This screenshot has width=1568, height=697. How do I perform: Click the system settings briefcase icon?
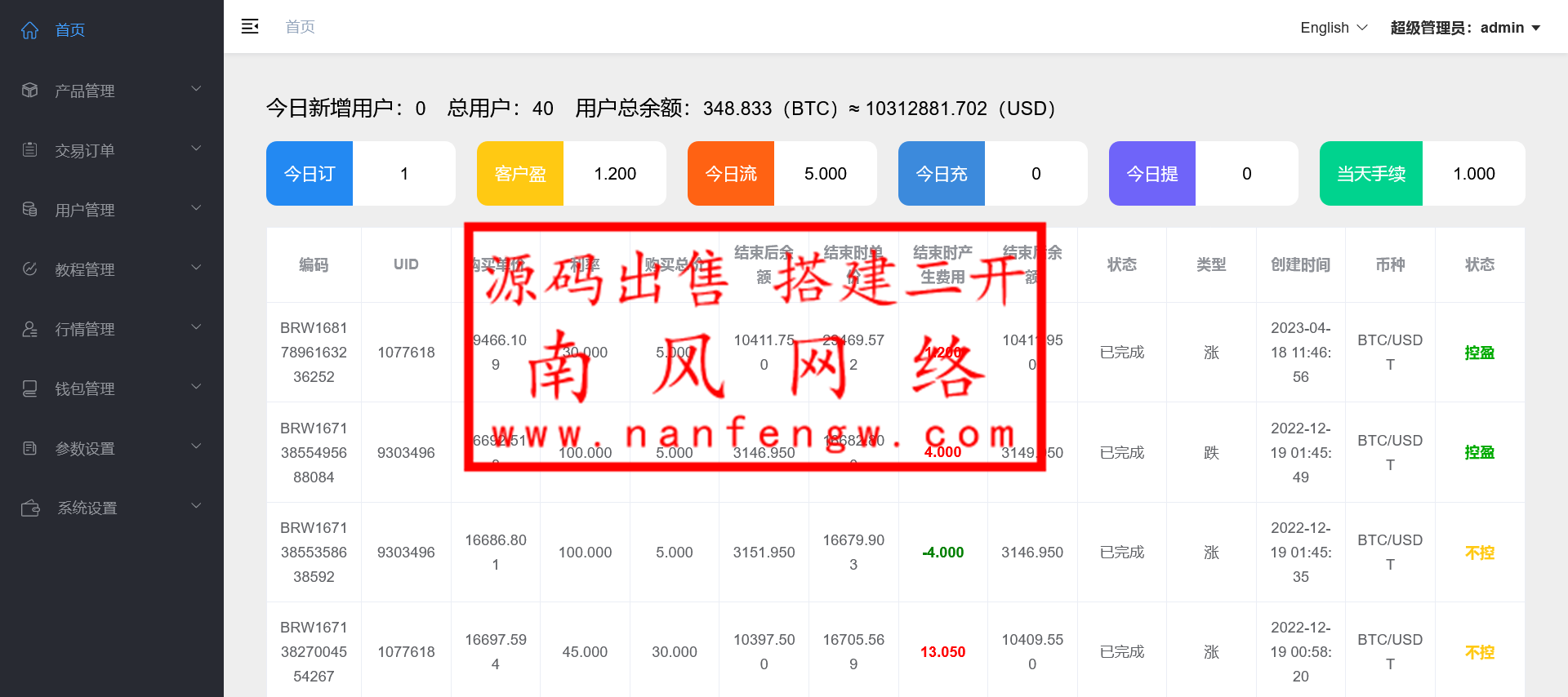(x=30, y=508)
